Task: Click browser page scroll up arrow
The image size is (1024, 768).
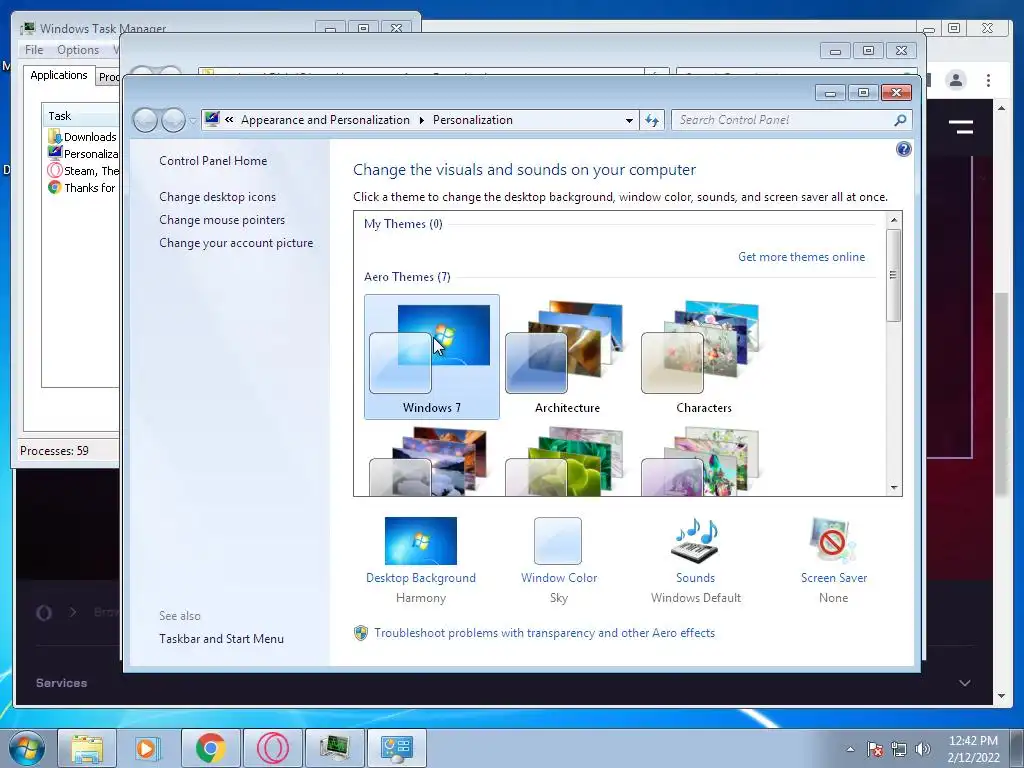Action: click(x=1001, y=108)
